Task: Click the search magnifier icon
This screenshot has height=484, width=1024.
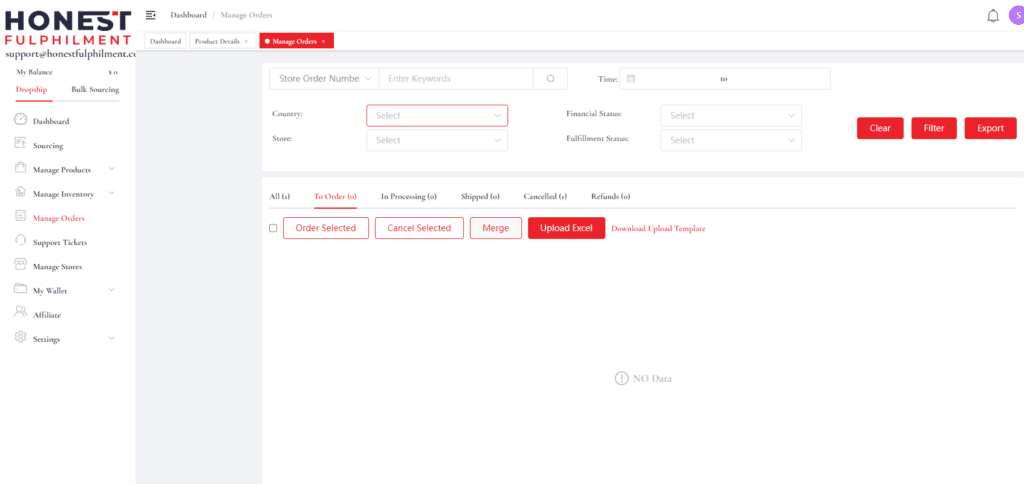Action: (x=550, y=78)
